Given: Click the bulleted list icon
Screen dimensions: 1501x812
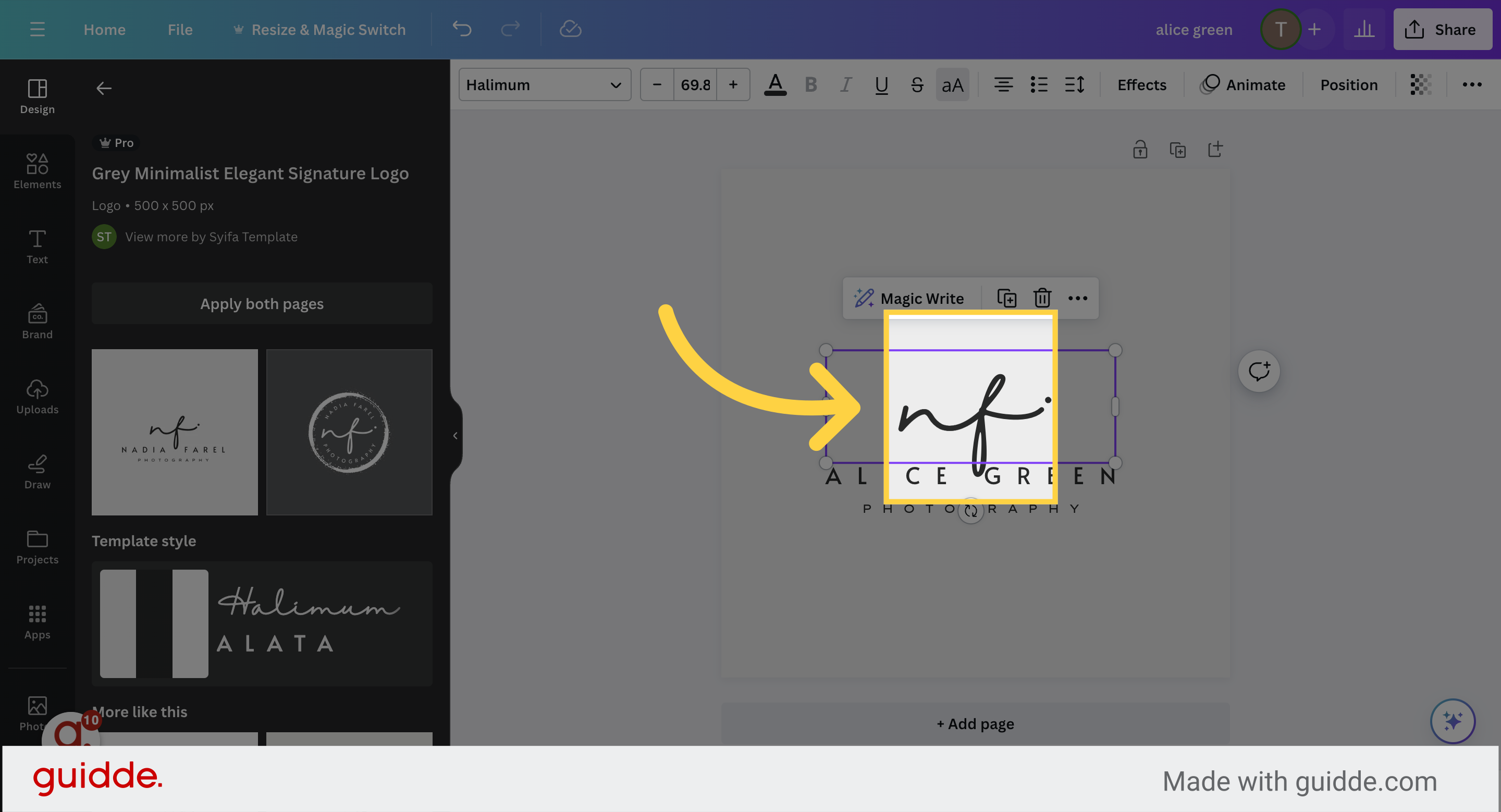Looking at the screenshot, I should [x=1038, y=84].
